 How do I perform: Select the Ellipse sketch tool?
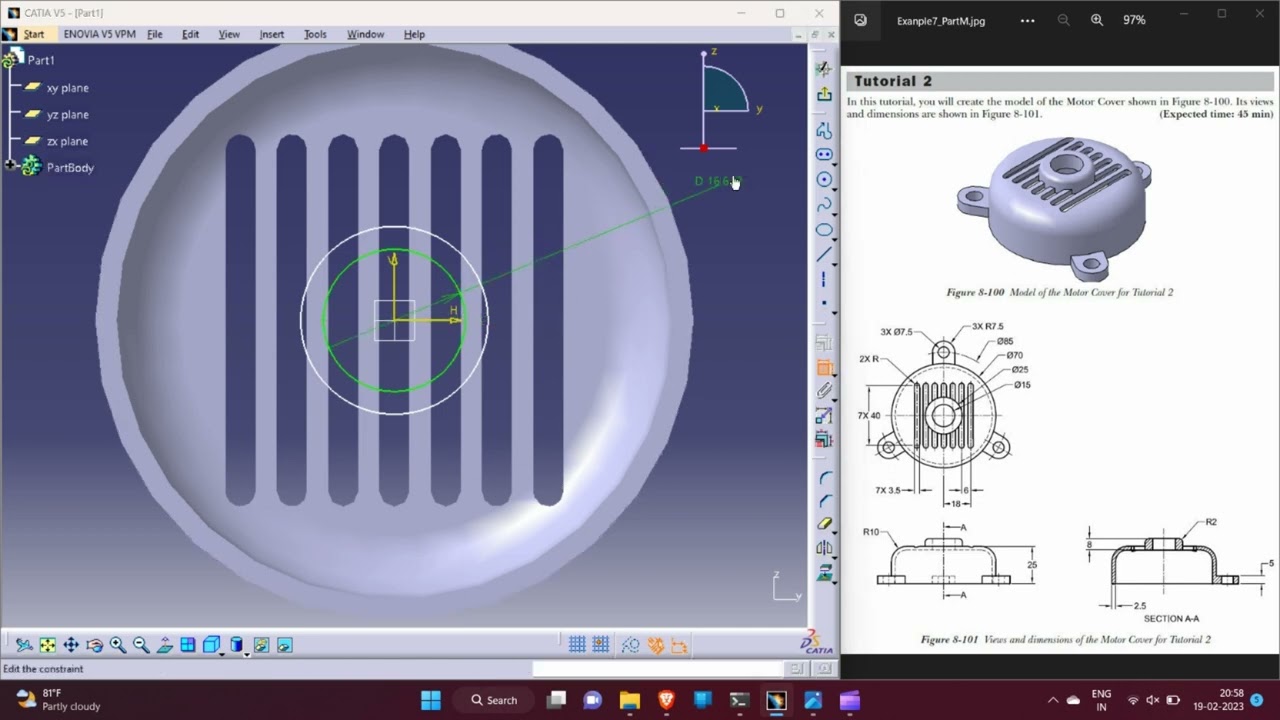point(824,230)
